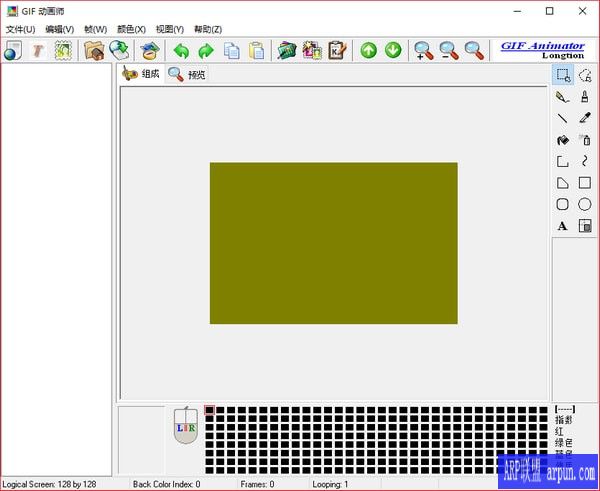Open the 帮助(Z) menu

[208, 29]
